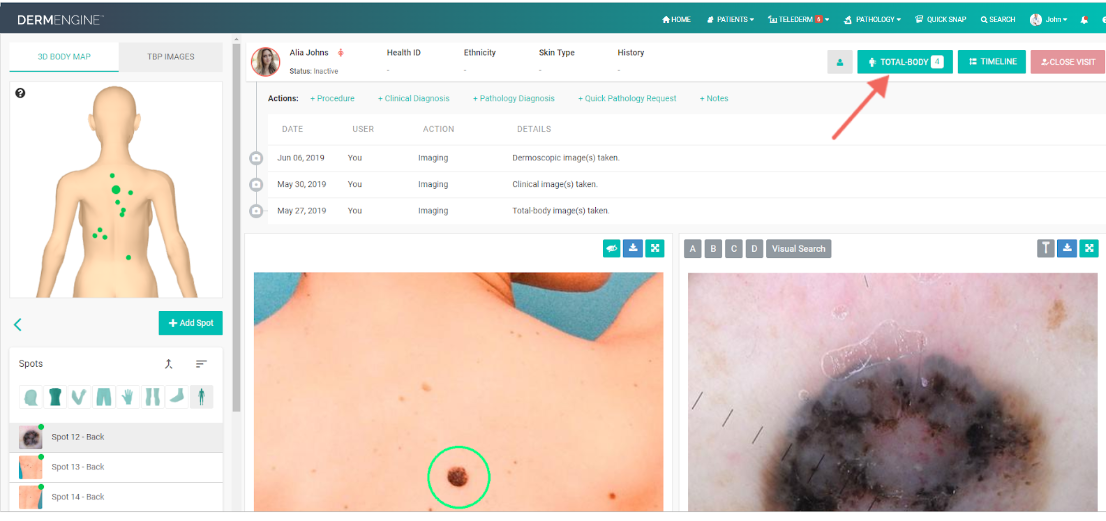Open the help question mark on body map
1106x521 pixels.
click(x=20, y=92)
